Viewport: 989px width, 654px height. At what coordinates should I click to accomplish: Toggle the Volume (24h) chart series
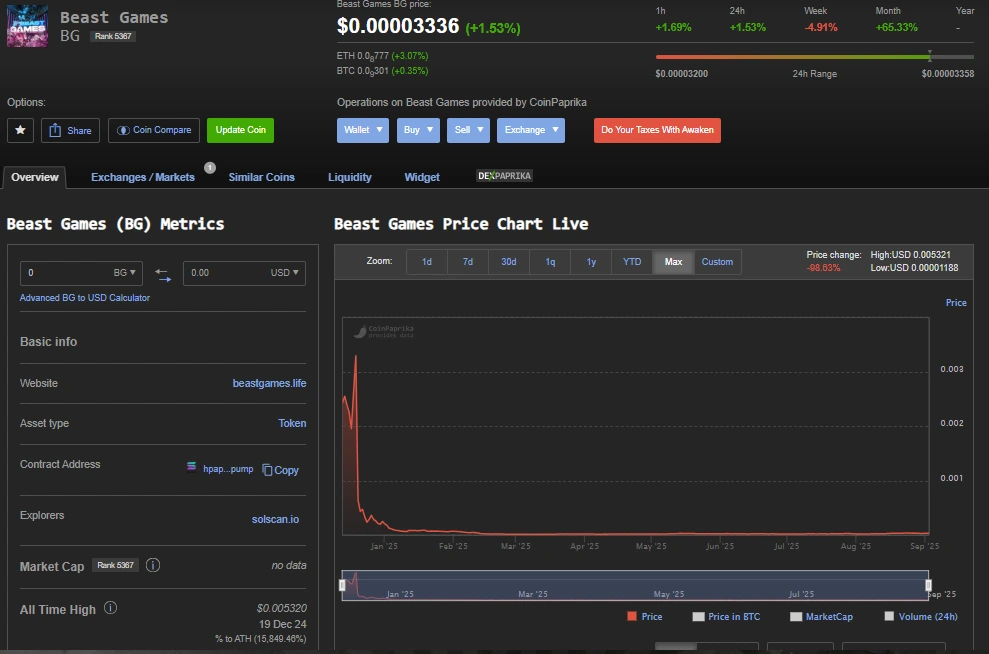click(x=889, y=617)
